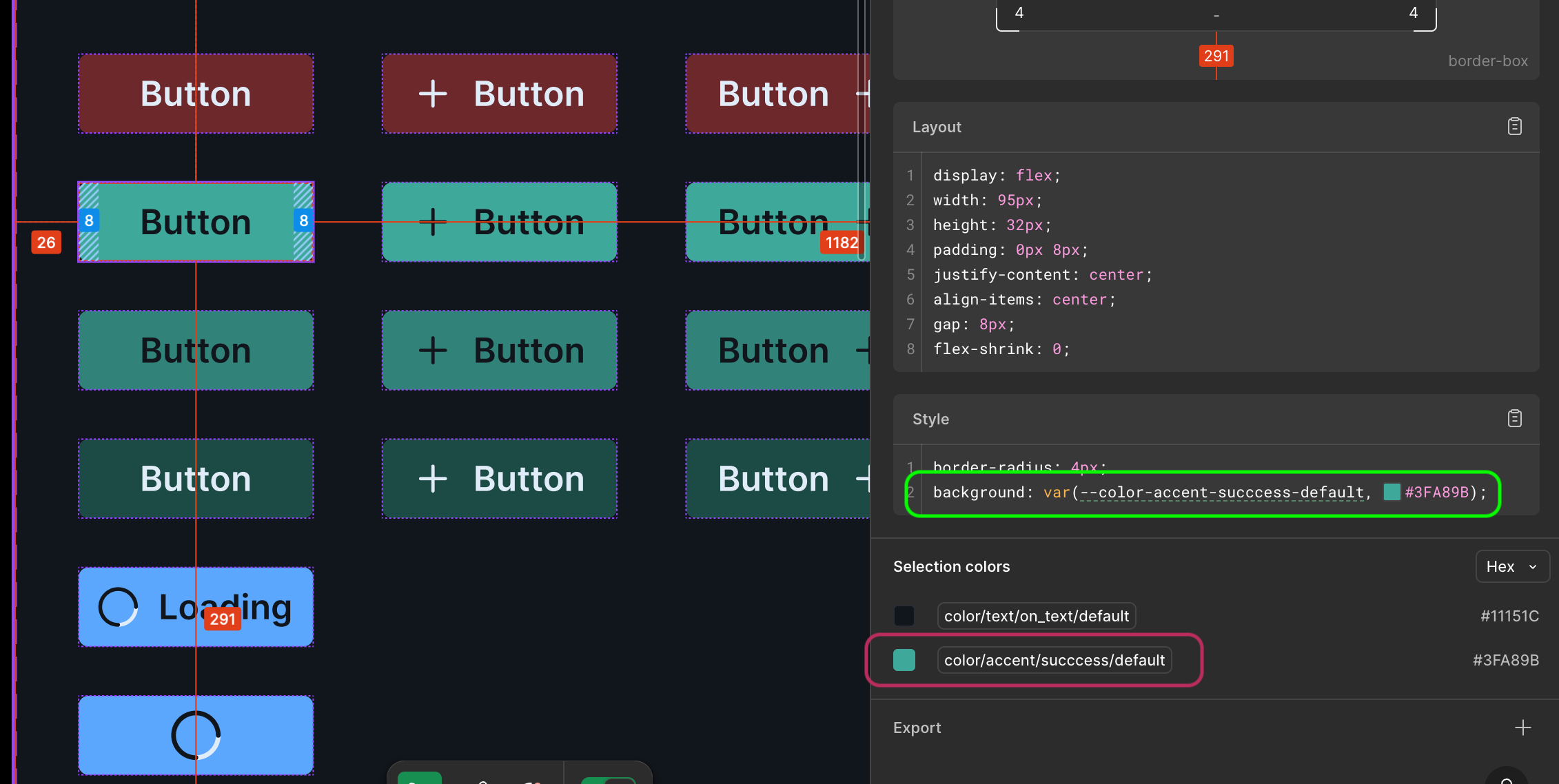Click the left padding badge 8 on the teal Button

(89, 220)
